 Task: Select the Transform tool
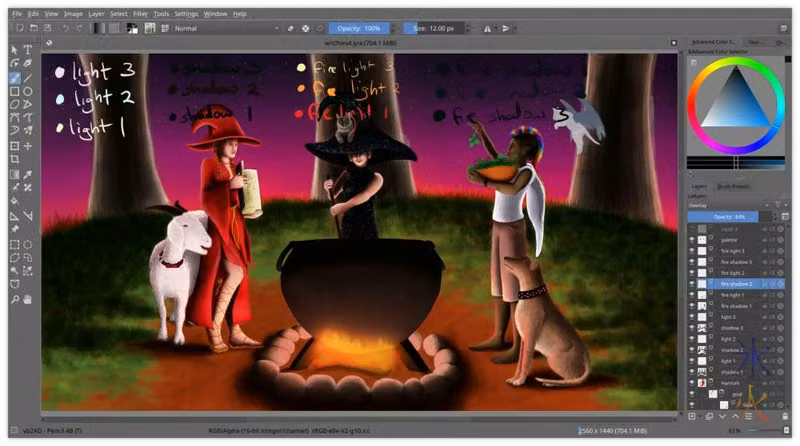[x=14, y=146]
